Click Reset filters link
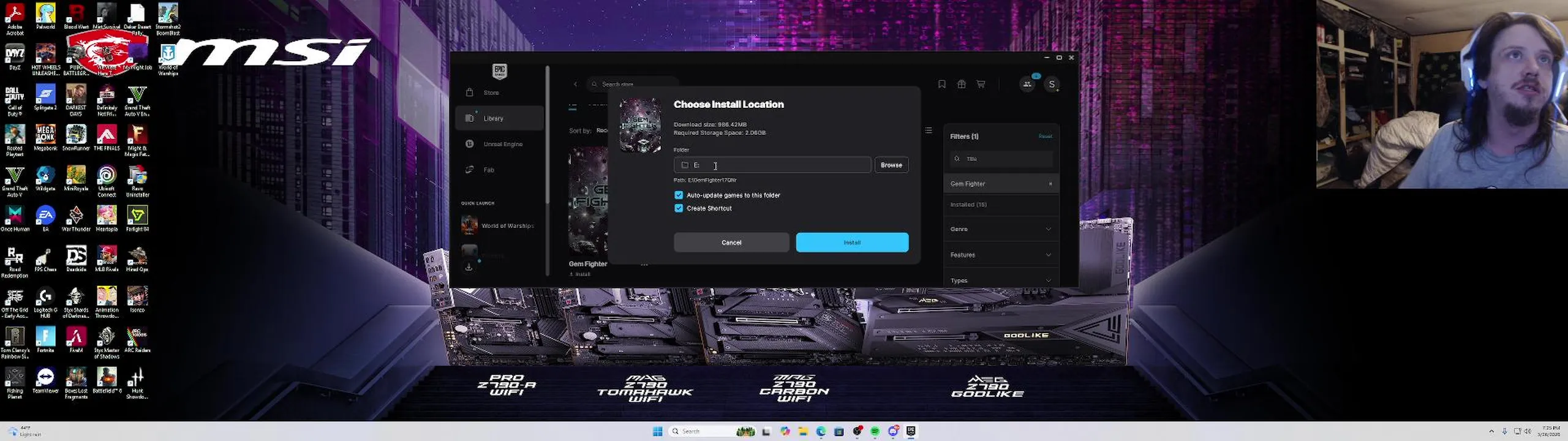 pyautogui.click(x=1046, y=136)
